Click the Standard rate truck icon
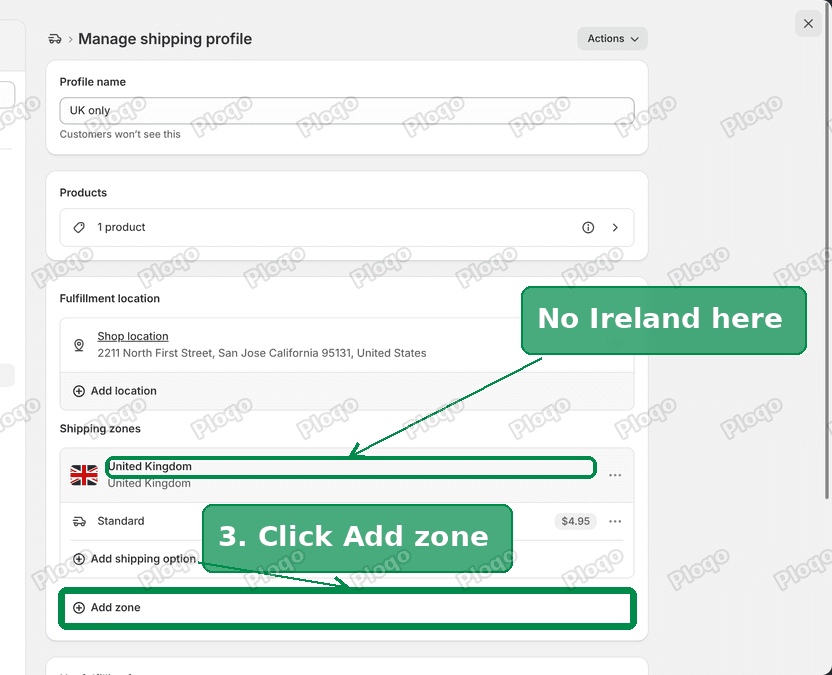This screenshot has height=675, width=832. [x=79, y=522]
